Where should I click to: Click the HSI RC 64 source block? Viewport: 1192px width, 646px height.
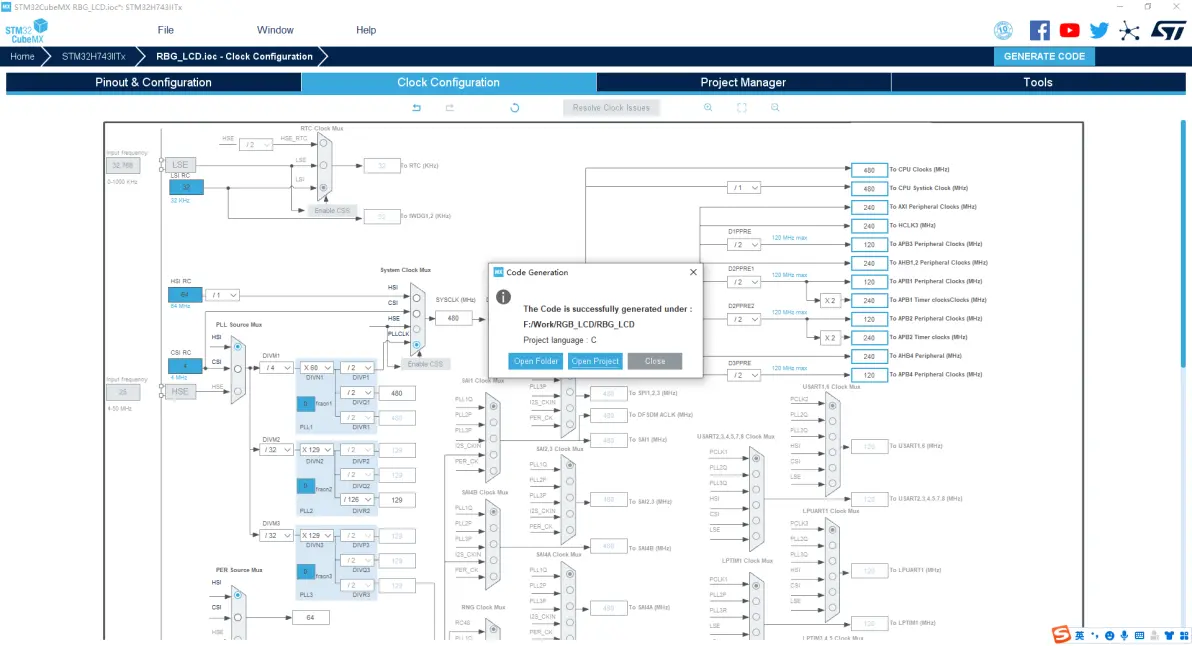[x=185, y=295]
